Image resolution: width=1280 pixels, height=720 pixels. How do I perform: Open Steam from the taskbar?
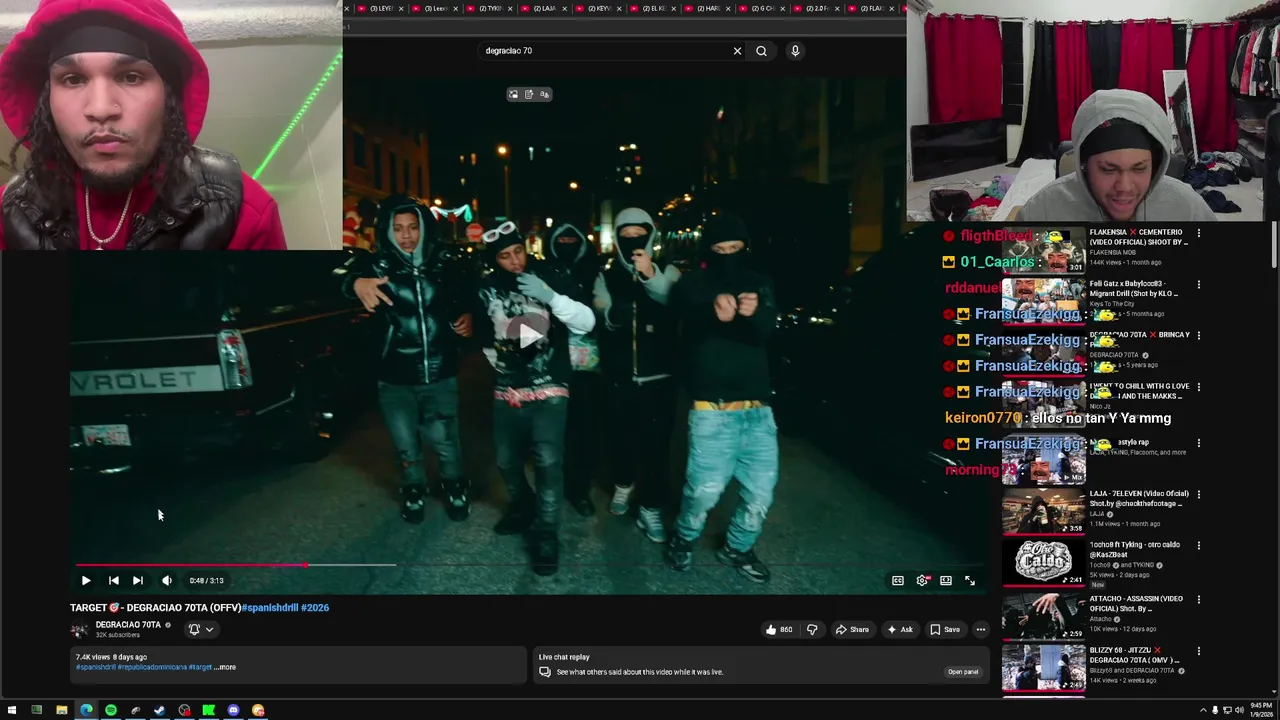(160, 710)
